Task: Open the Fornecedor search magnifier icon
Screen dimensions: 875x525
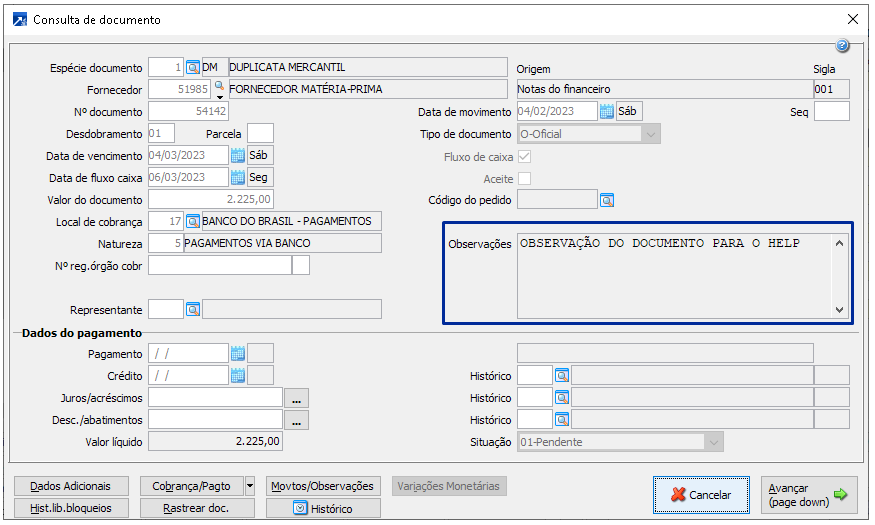Action: 219,86
